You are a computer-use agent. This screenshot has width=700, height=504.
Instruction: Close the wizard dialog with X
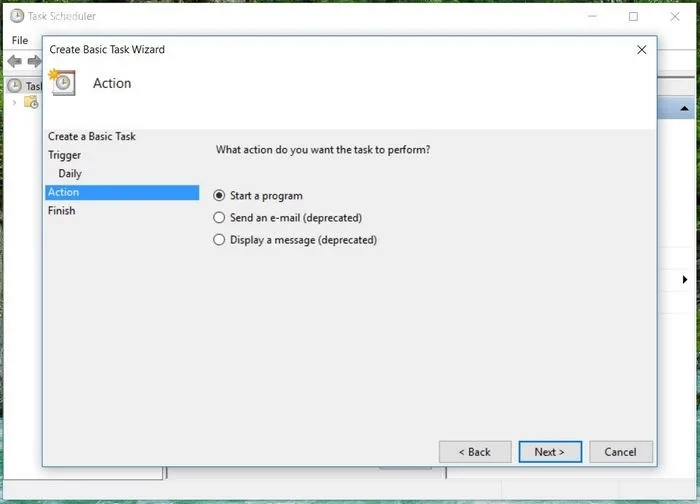(641, 49)
